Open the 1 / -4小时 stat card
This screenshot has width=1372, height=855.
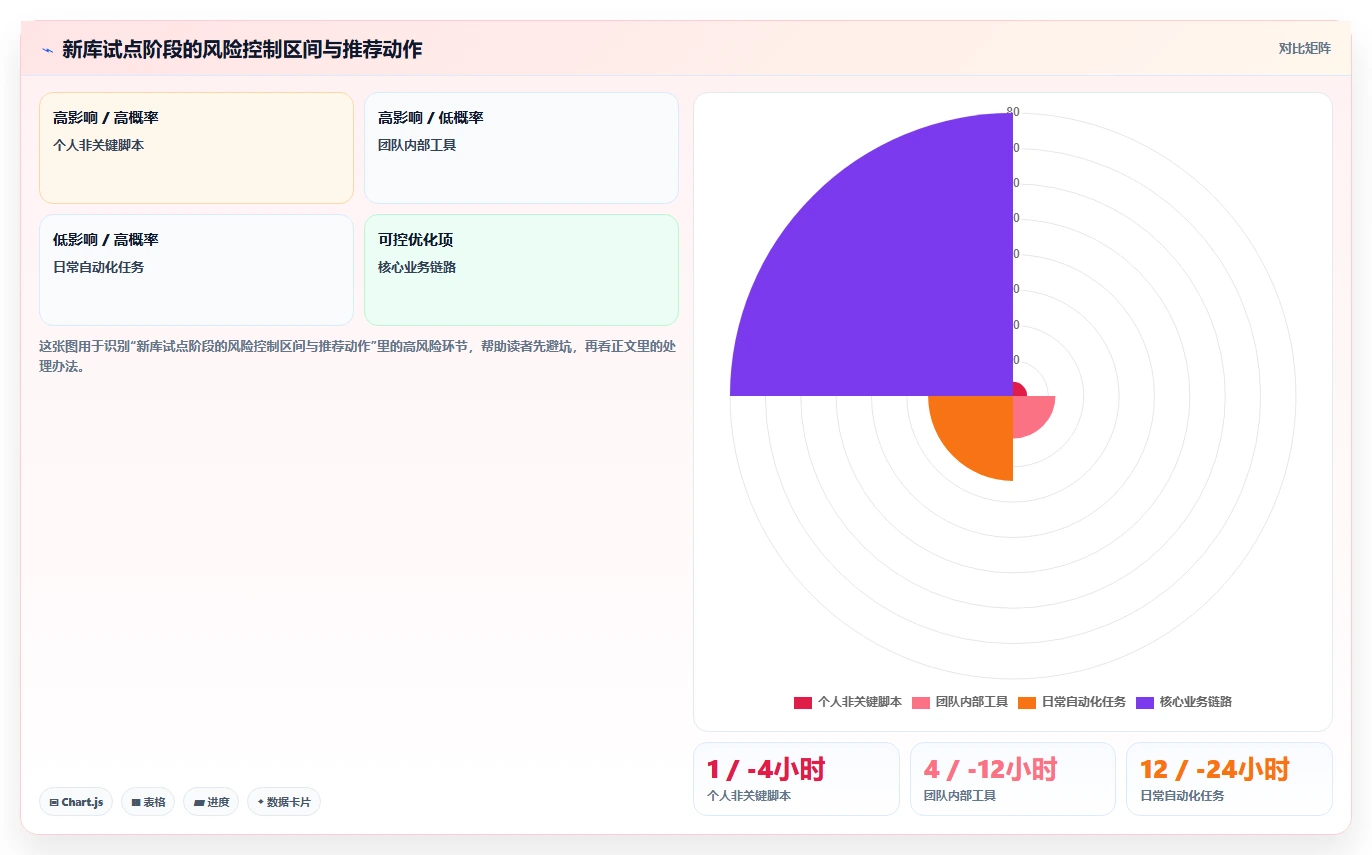pyautogui.click(x=796, y=779)
